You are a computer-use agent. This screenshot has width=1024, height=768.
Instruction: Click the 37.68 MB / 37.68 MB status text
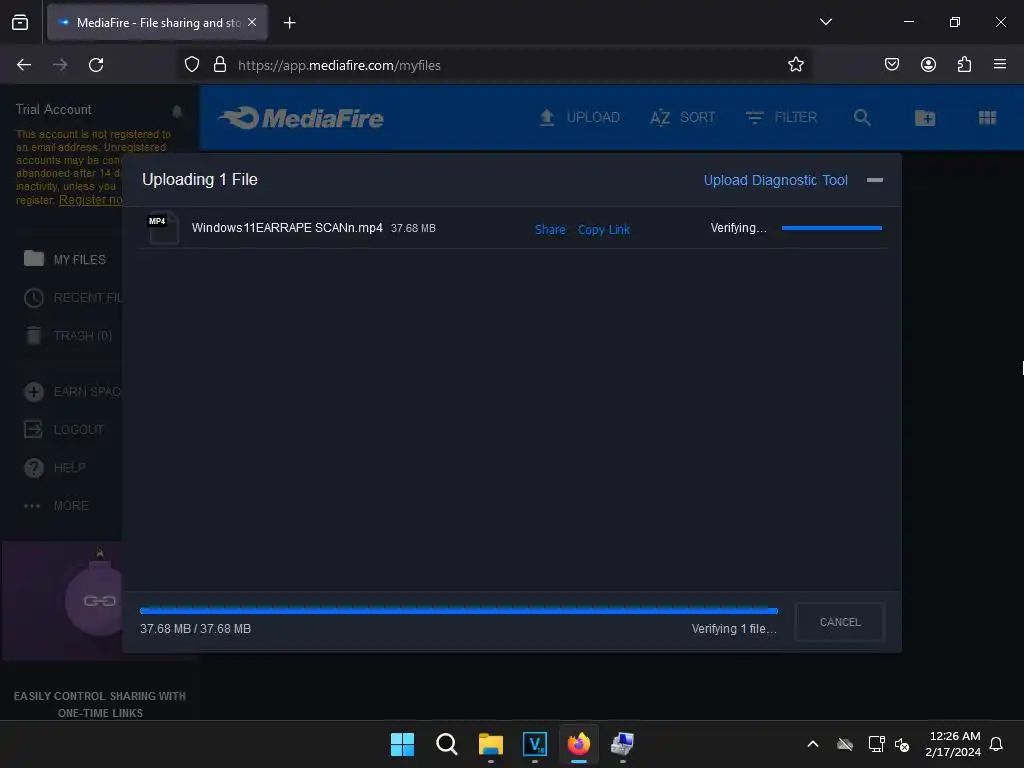(195, 629)
